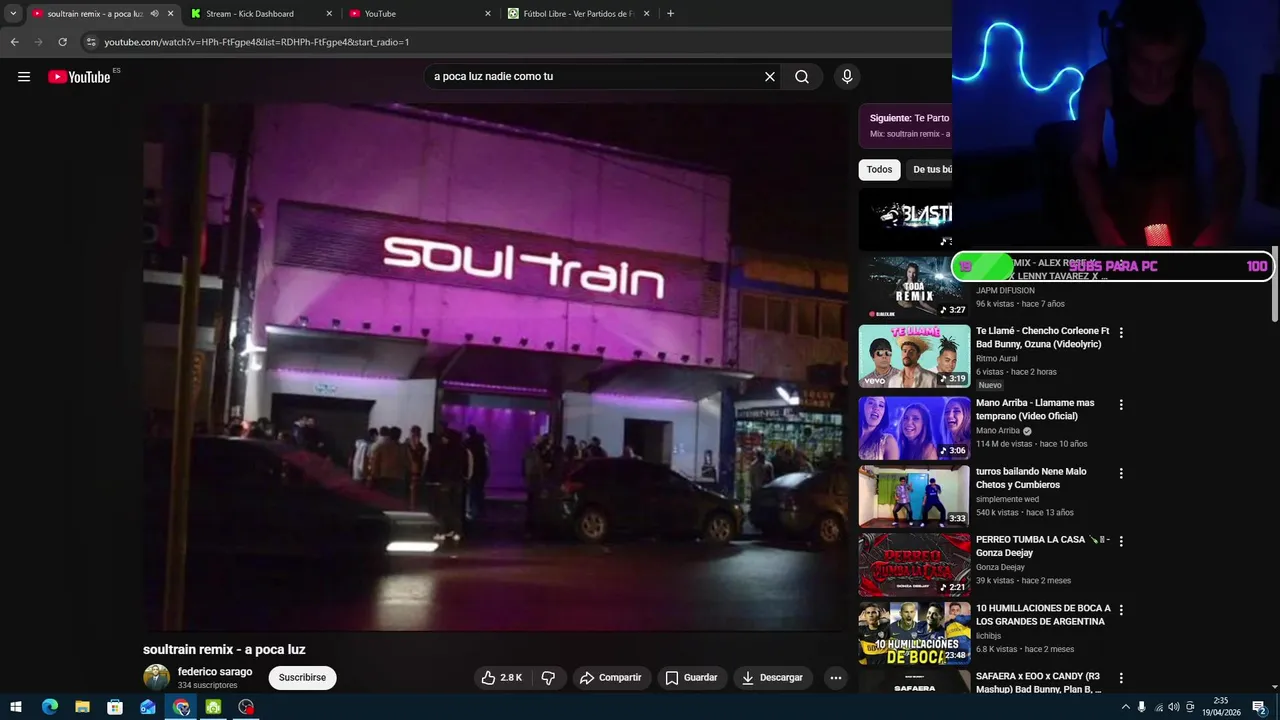
Task: Switch to the Fútbol Libre tab
Action: [578, 14]
